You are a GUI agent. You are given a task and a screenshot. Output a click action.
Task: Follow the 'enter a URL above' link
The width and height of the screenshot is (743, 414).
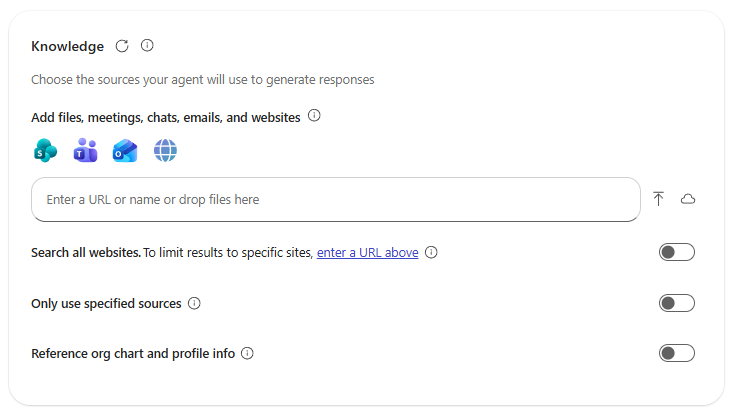[367, 253]
